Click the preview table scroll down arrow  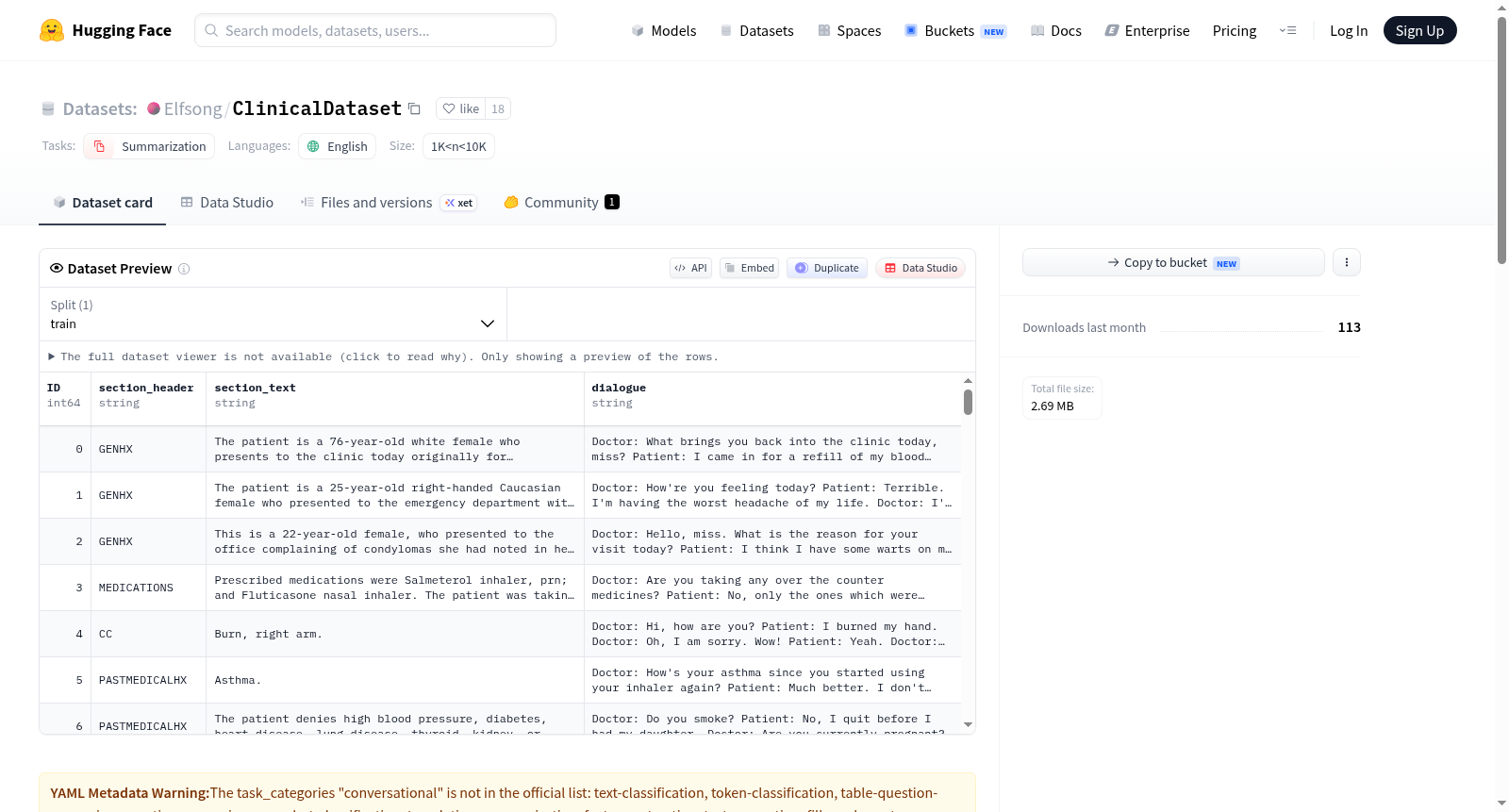968,724
